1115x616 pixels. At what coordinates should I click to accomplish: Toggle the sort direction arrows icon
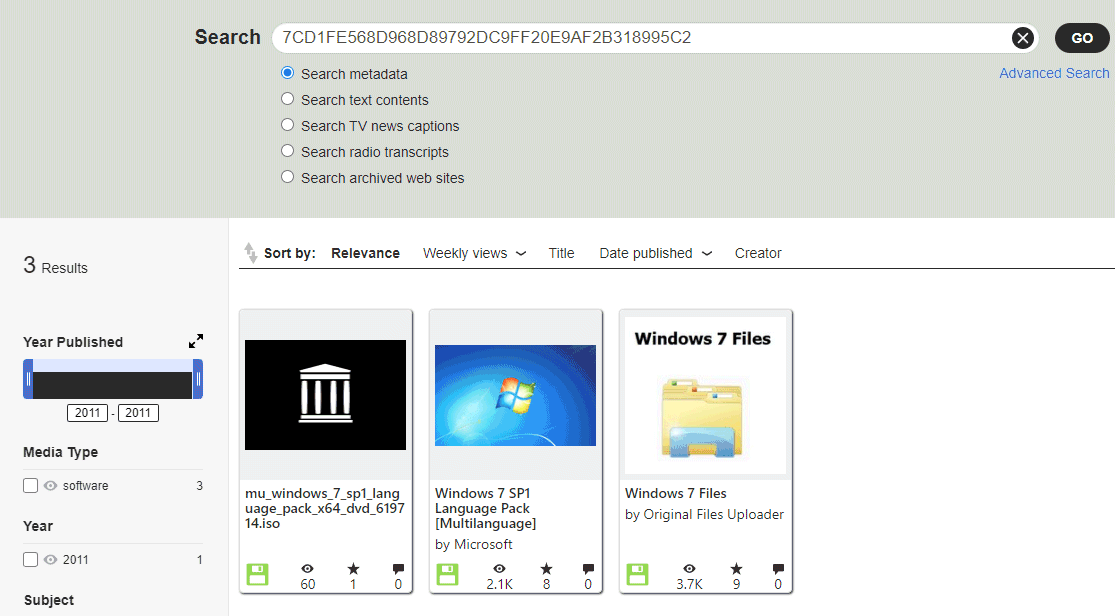(x=250, y=253)
